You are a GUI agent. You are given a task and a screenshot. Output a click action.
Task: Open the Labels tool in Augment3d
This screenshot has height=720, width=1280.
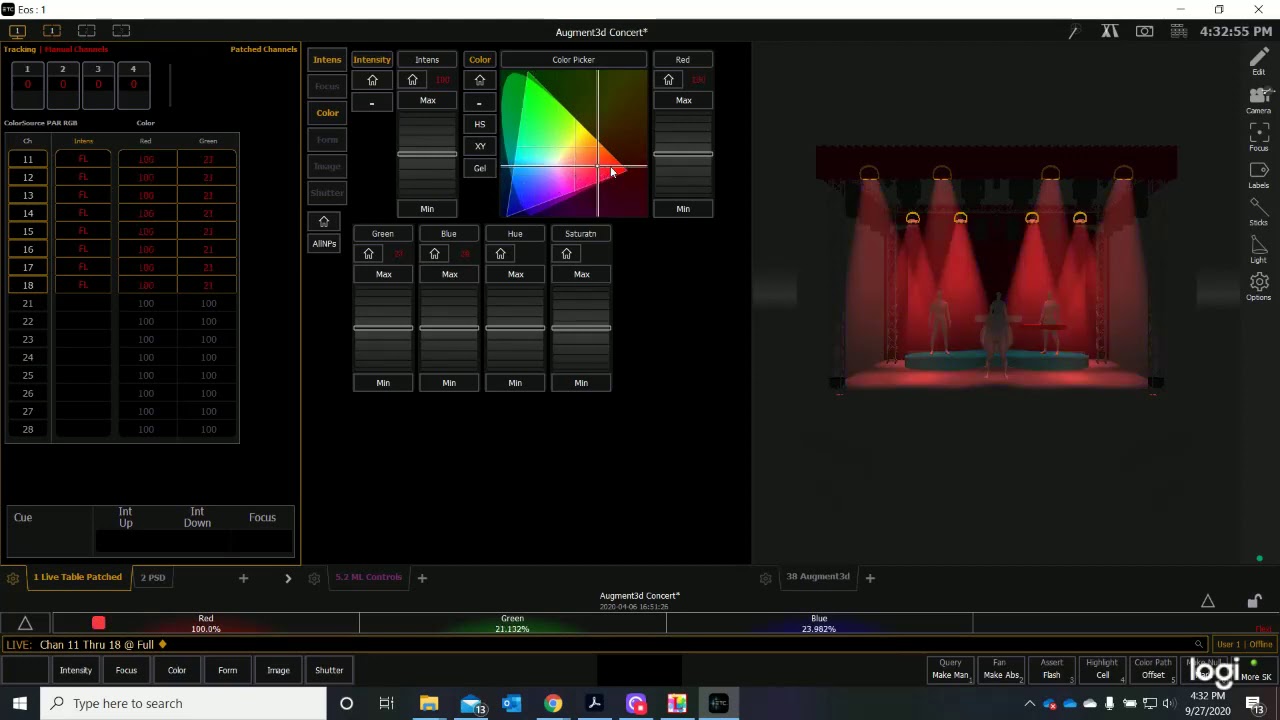[1258, 174]
